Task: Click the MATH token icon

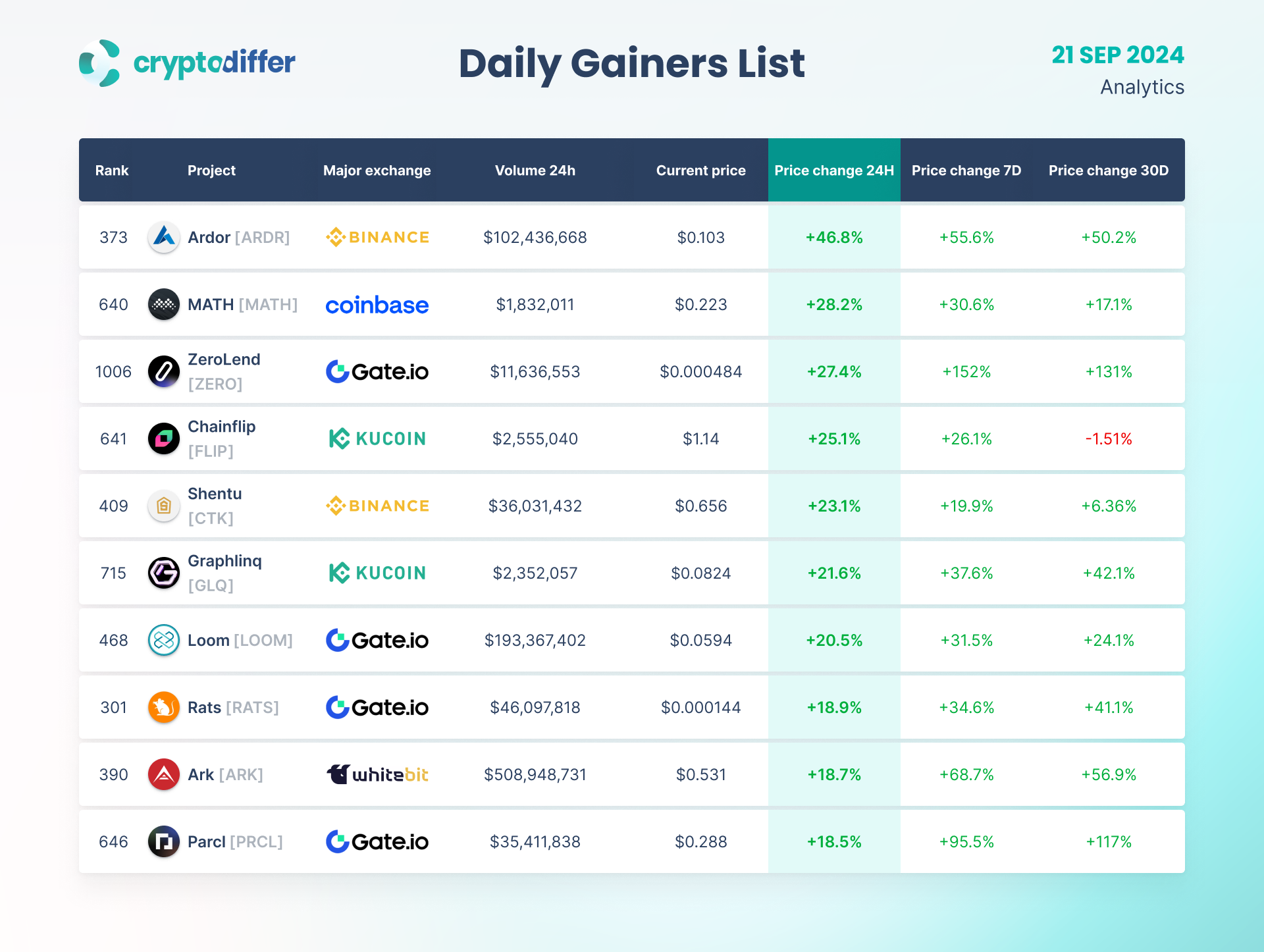Action: click(x=164, y=305)
